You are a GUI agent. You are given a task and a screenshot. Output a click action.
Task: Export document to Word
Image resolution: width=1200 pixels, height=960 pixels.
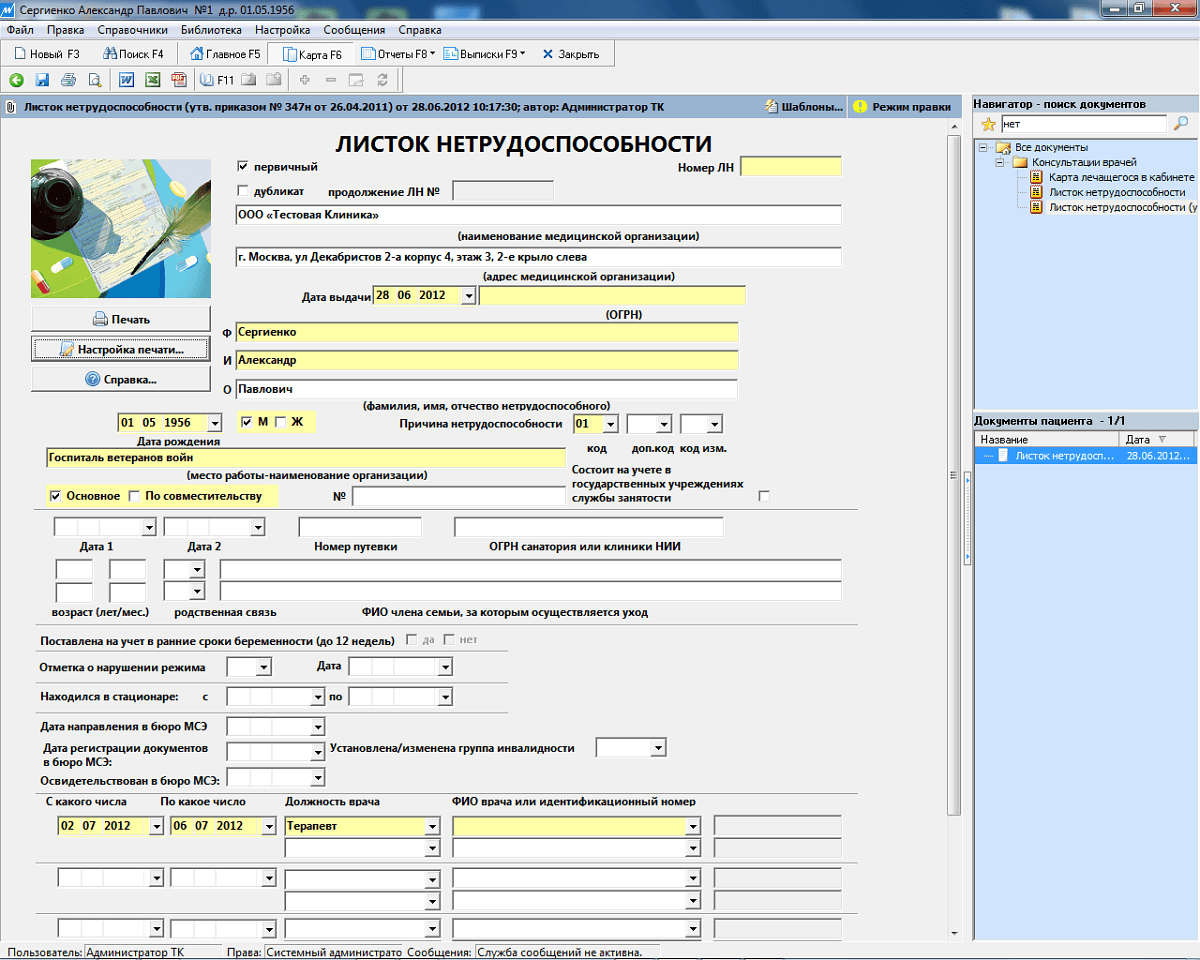127,80
